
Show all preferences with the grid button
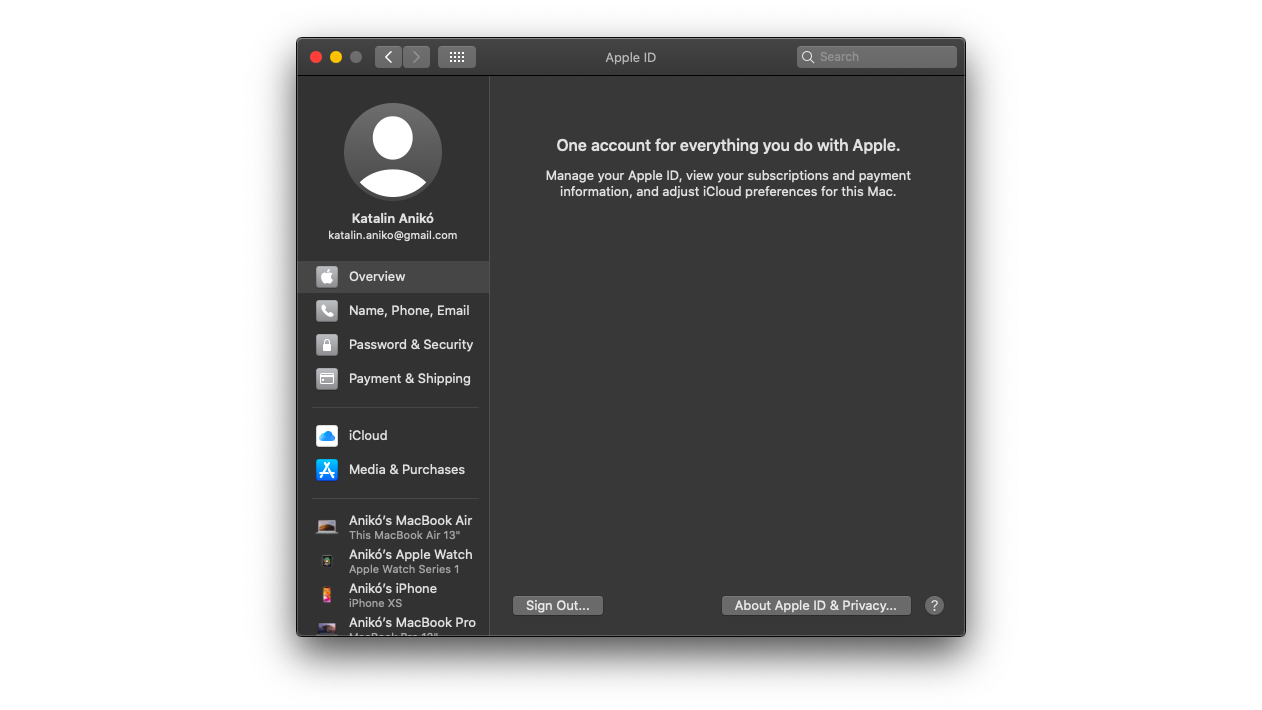[x=457, y=57]
